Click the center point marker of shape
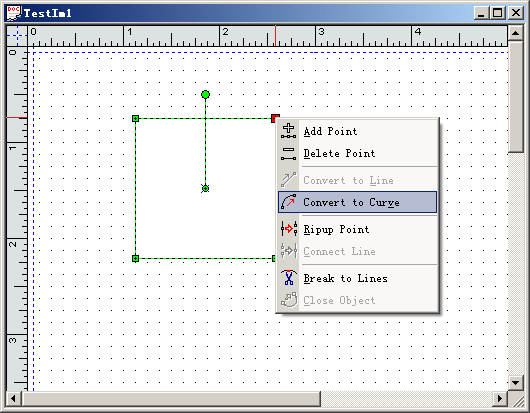The height and width of the screenshot is (413, 530). coord(205,188)
